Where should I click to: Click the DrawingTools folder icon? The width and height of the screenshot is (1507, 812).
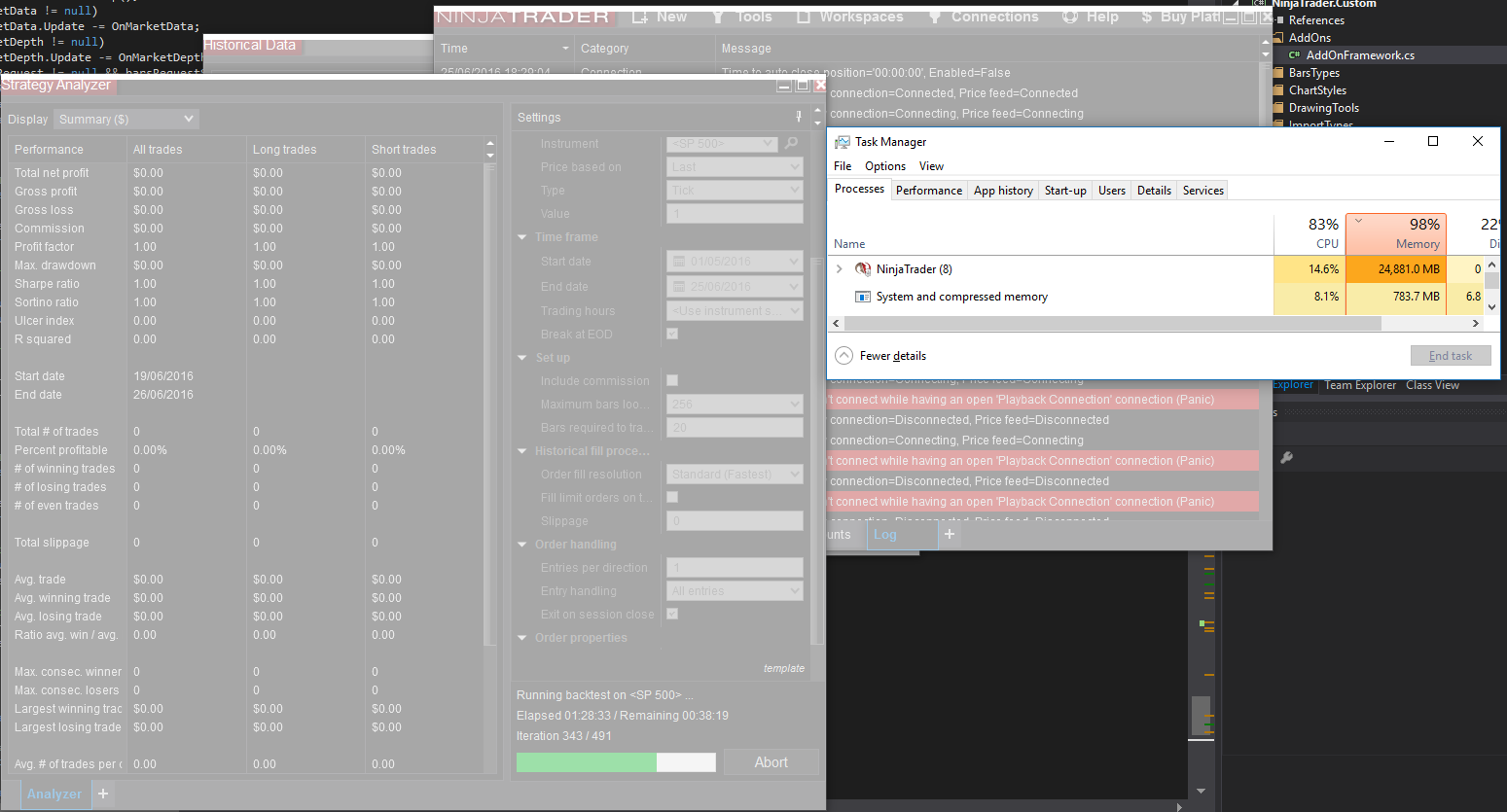[x=1278, y=108]
